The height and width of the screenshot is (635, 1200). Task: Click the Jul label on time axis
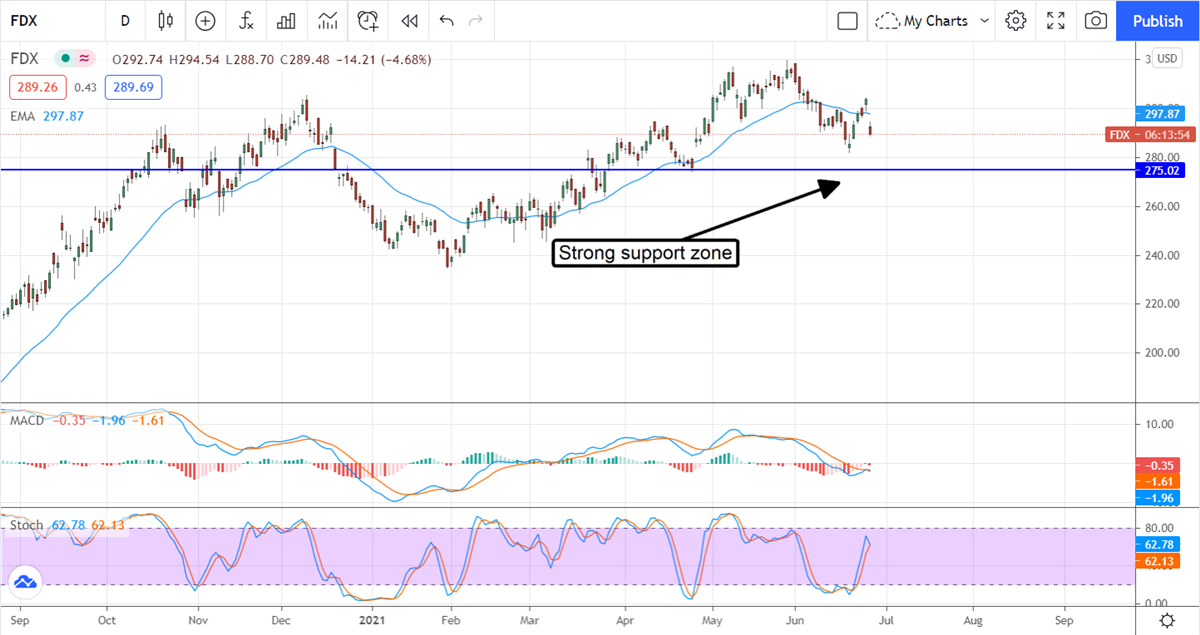pyautogui.click(x=885, y=620)
